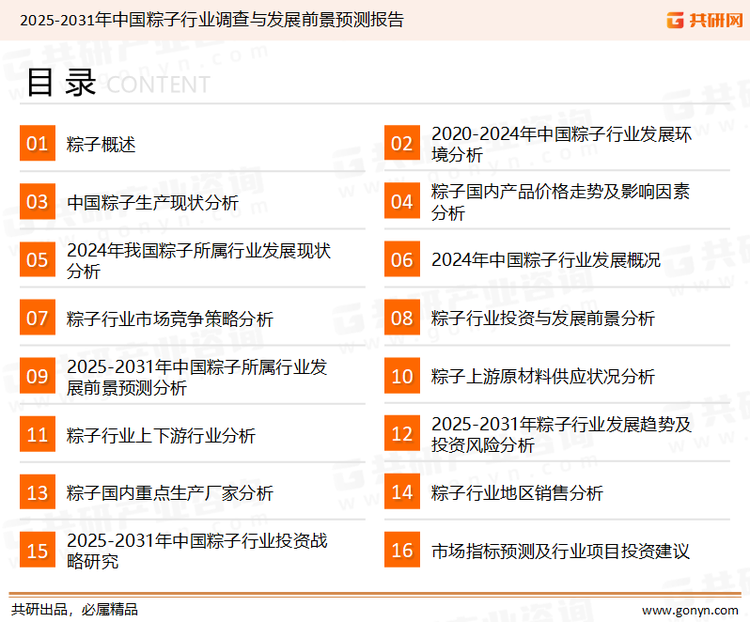Select chapter 粽子行业地区销售分析

pyautogui.click(x=517, y=493)
